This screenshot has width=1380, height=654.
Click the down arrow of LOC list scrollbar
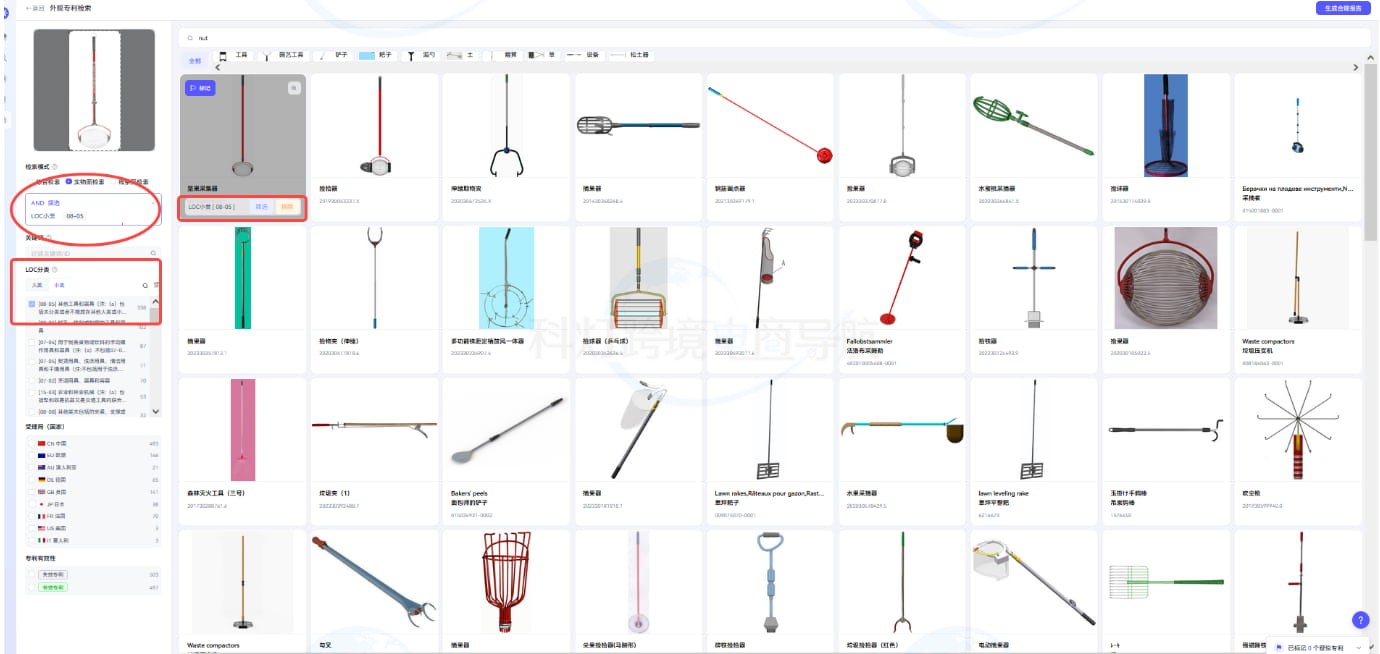tap(155, 411)
